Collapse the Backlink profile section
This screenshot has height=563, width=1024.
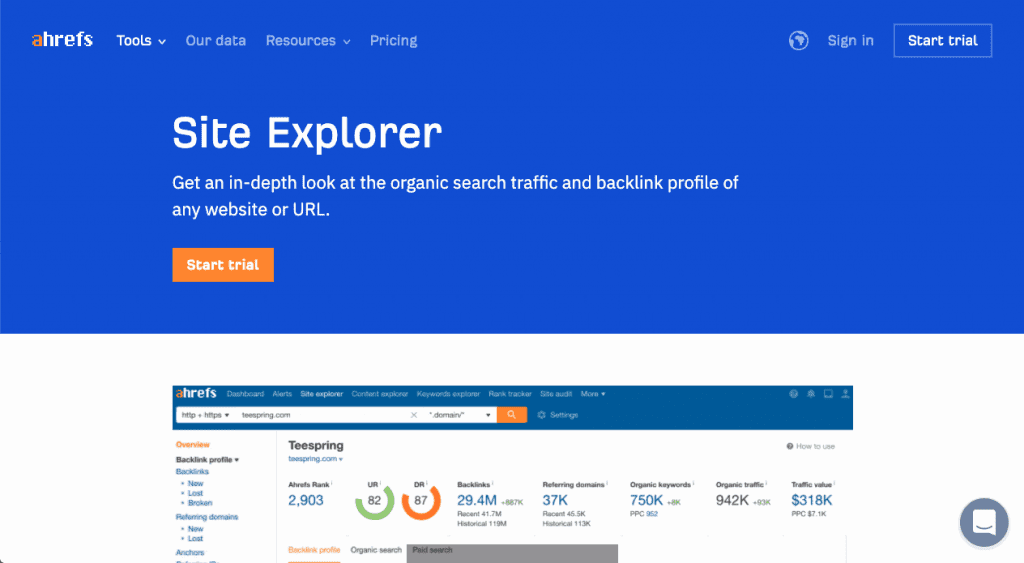(207, 460)
